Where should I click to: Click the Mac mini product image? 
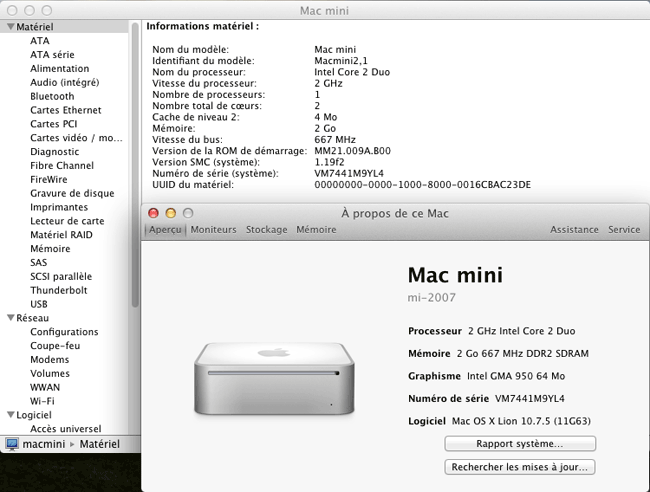(x=274, y=378)
